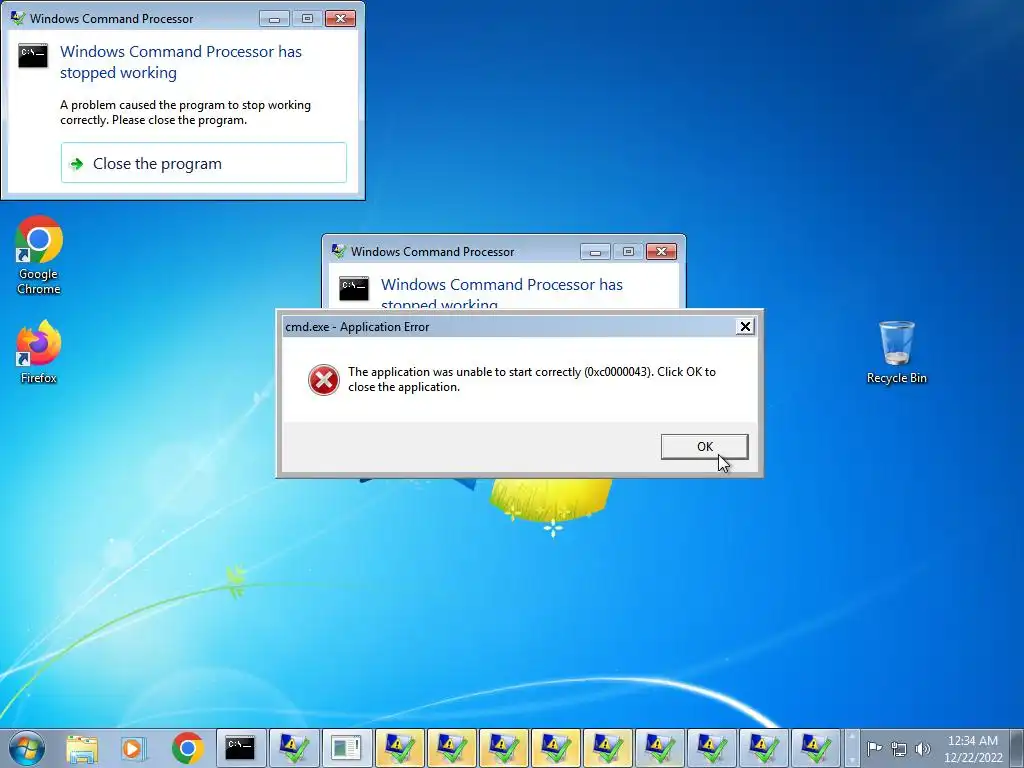
Task: Open the clock showing 12:34 AM
Action: tap(972, 749)
